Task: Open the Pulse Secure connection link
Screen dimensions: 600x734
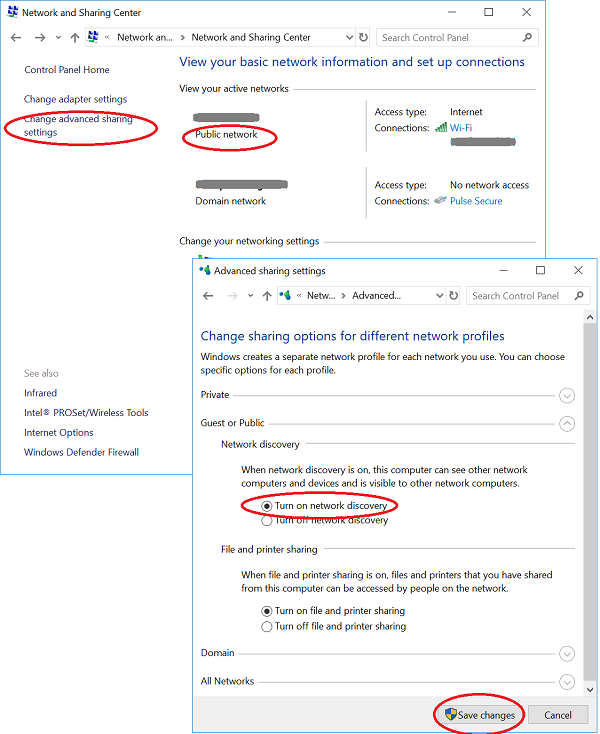Action: (476, 201)
